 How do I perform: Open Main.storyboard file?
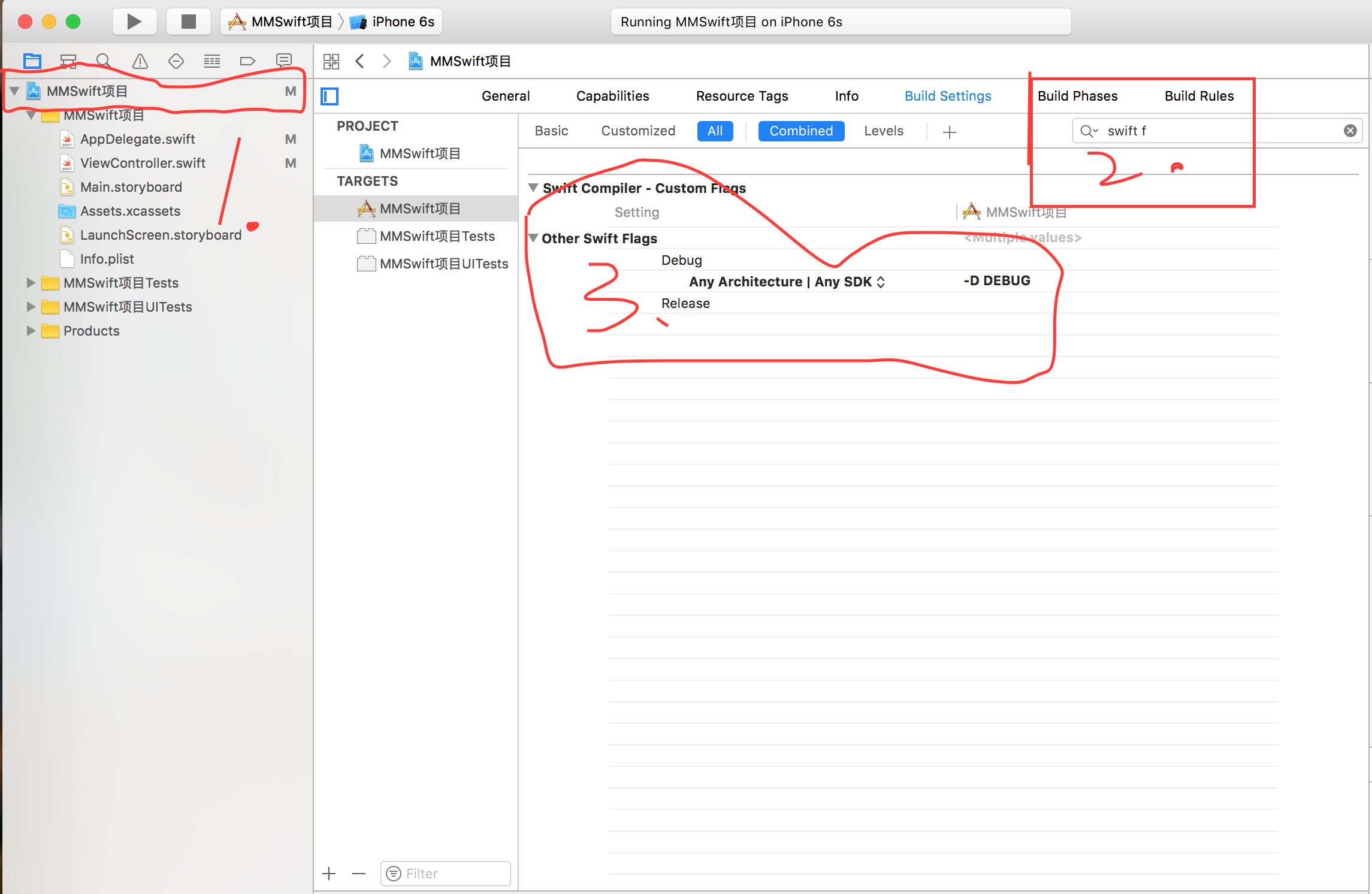[x=131, y=187]
